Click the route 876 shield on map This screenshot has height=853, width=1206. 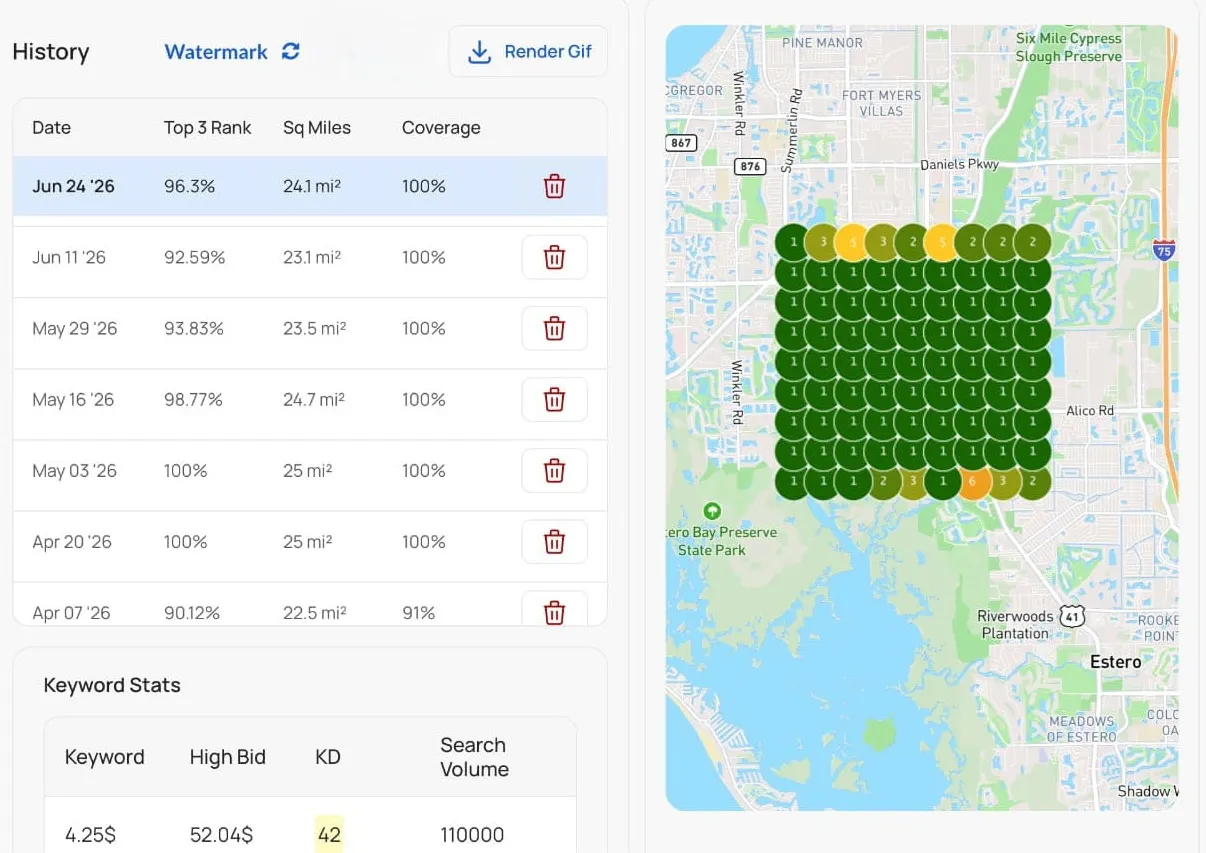pyautogui.click(x=750, y=166)
